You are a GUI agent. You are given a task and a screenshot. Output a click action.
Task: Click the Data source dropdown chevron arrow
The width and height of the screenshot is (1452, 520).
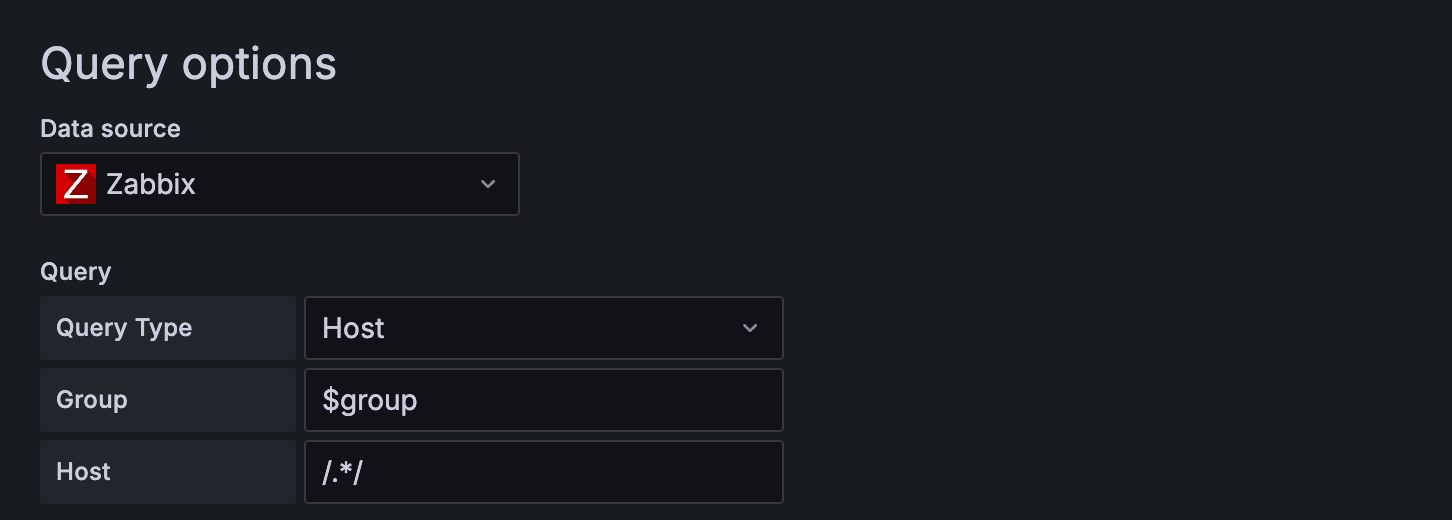coord(488,184)
